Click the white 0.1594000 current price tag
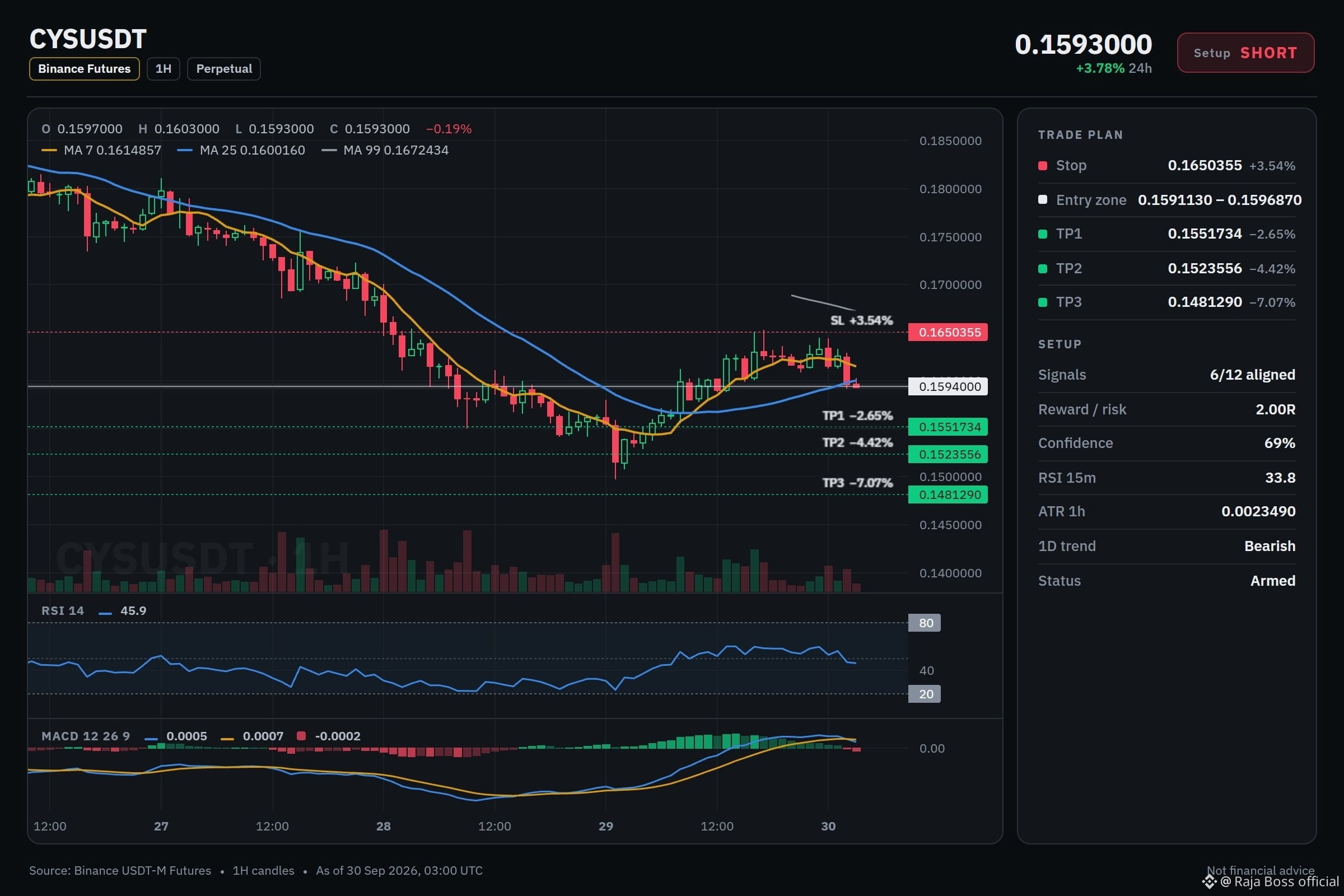 pos(948,386)
